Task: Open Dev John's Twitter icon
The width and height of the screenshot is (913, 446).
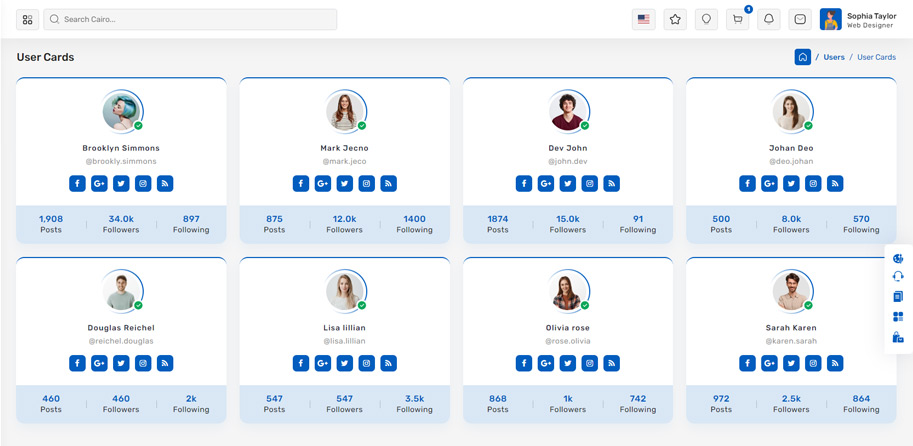Action: [x=568, y=183]
